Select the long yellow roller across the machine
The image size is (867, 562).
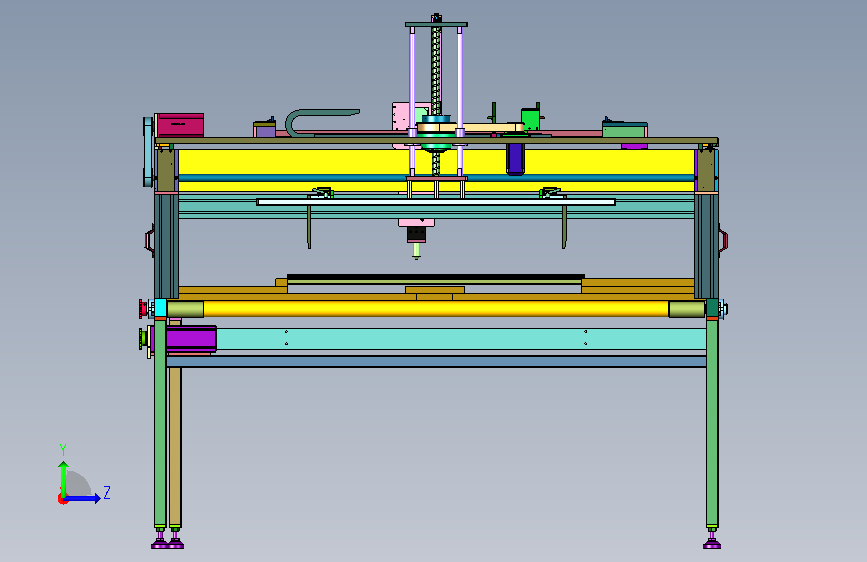[436, 309]
